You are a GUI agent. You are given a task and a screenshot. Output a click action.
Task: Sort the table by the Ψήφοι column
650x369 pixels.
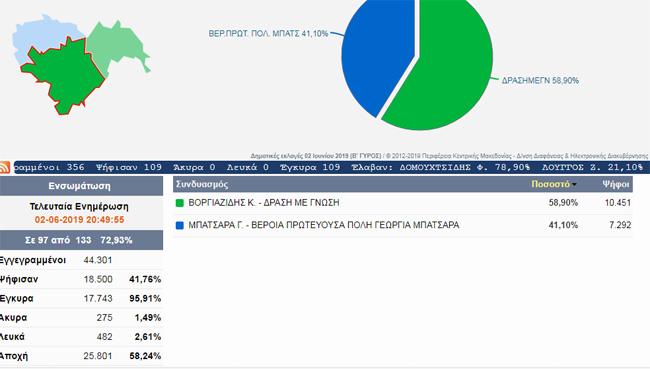[x=616, y=184]
